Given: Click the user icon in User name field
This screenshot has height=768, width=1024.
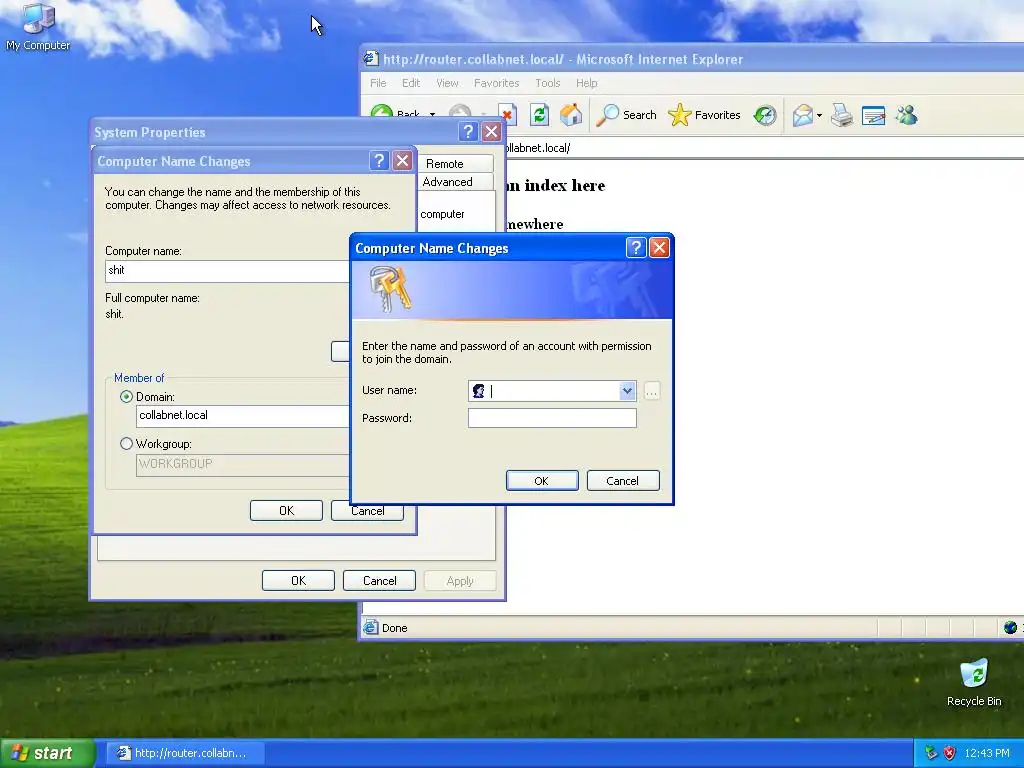Looking at the screenshot, I should pyautogui.click(x=479, y=391).
